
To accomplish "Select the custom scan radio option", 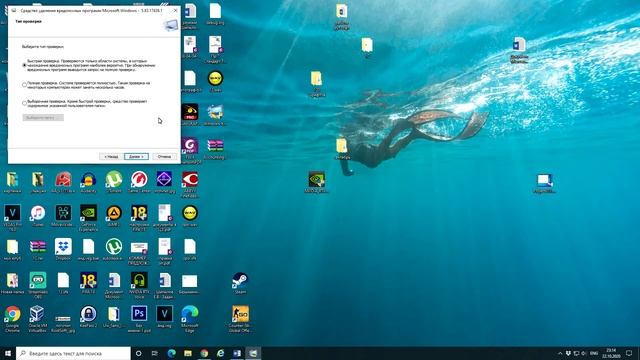I will [x=24, y=103].
